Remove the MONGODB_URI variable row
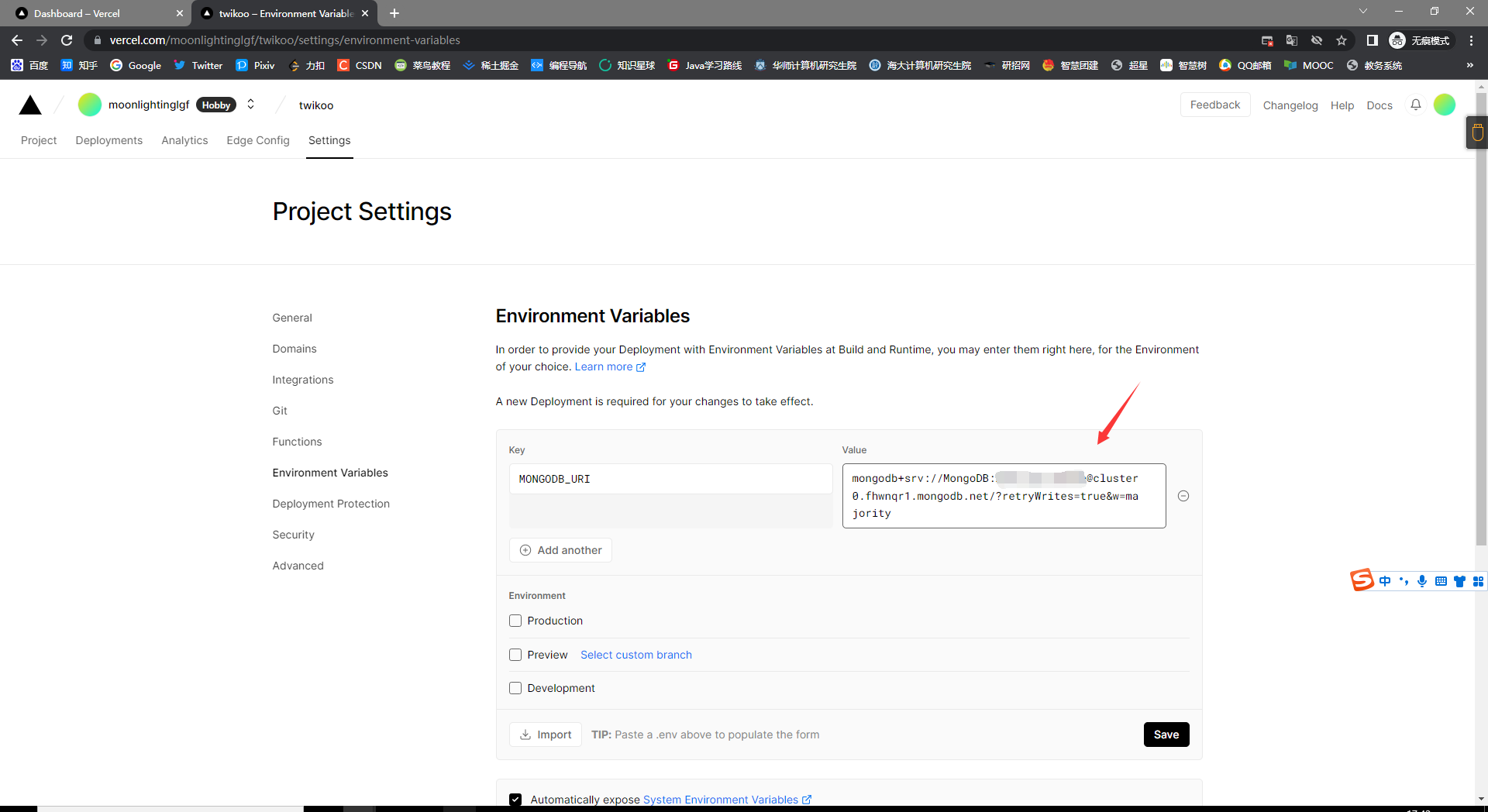 point(1183,496)
